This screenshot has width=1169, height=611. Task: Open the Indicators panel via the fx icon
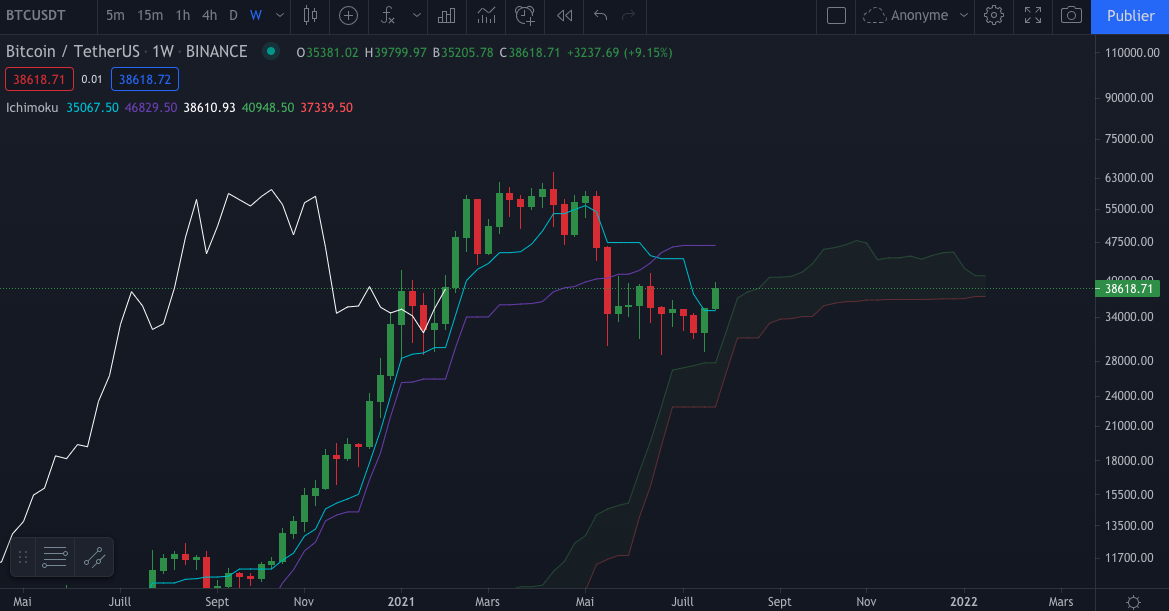pyautogui.click(x=387, y=17)
